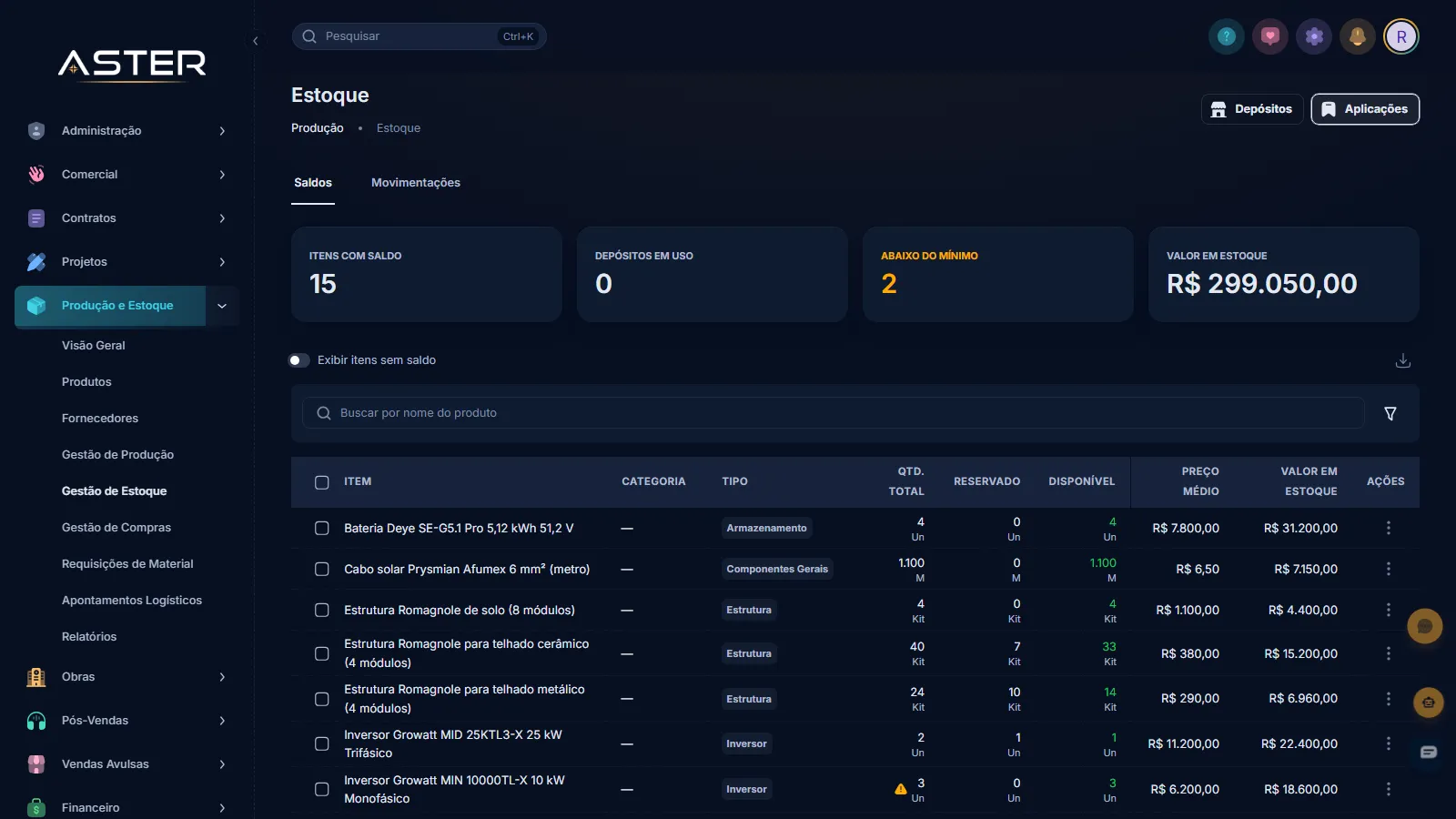Go to Produção breadcrumb link
1456x819 pixels.
(318, 128)
